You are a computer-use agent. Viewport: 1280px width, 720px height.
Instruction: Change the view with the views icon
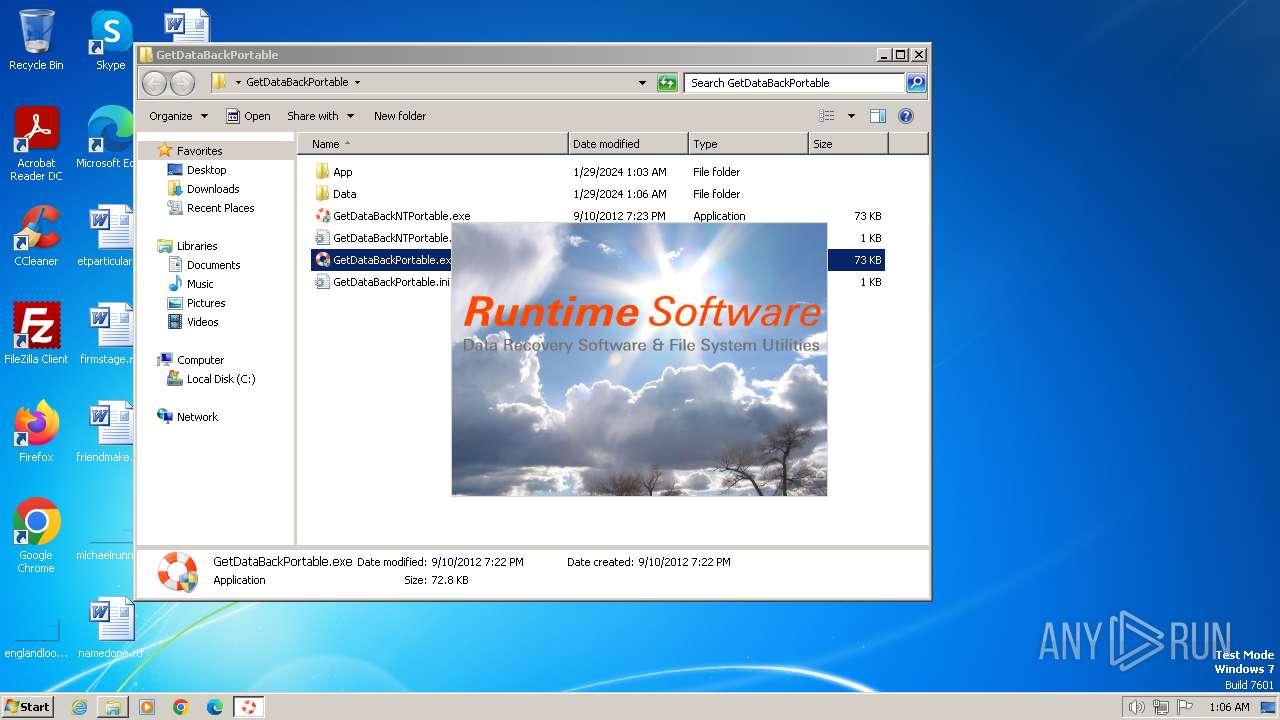[x=827, y=116]
